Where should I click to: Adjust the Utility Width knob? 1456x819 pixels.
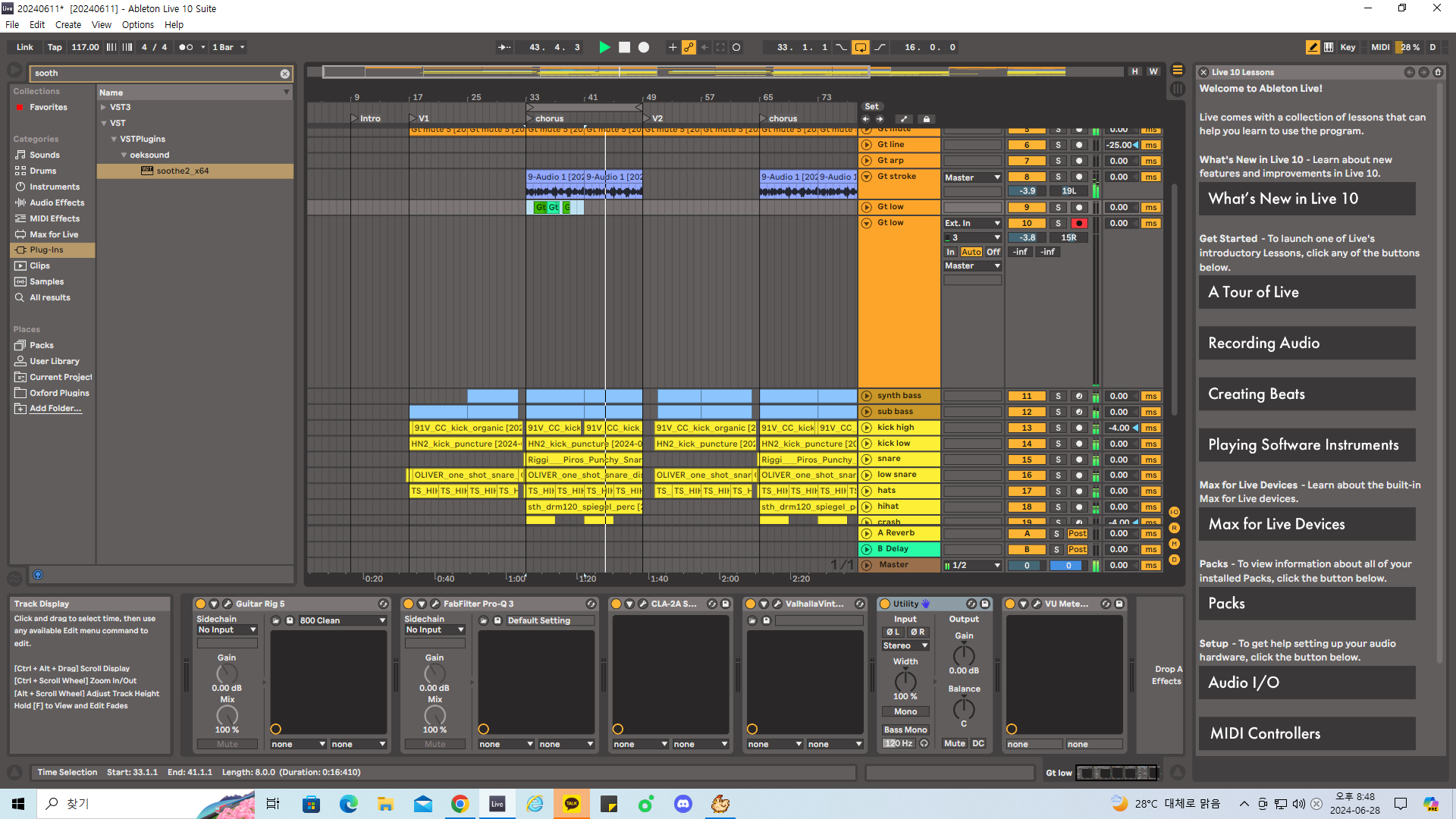[x=905, y=680]
